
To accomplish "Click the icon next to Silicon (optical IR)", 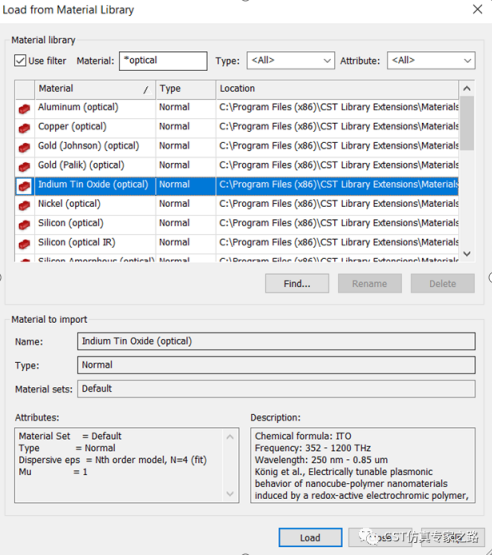I will [24, 244].
